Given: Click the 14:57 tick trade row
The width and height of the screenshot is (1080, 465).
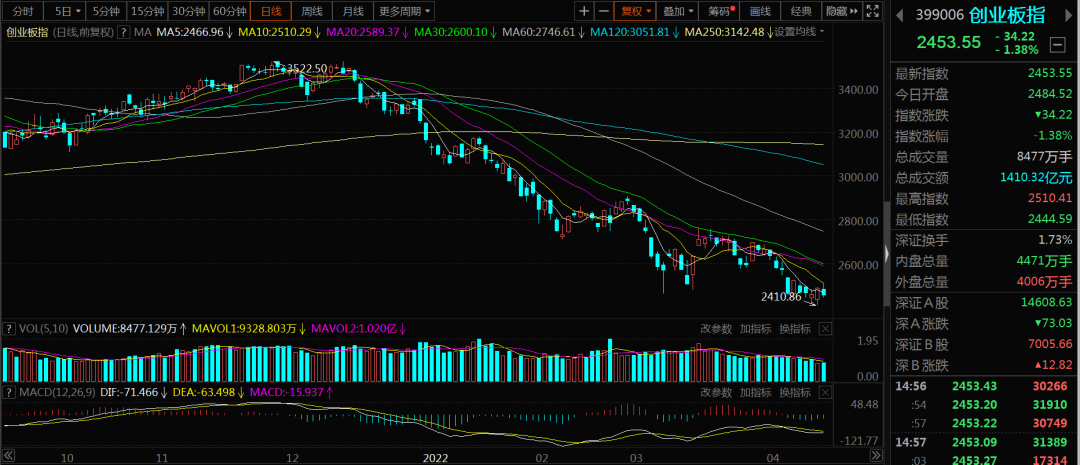Looking at the screenshot, I should 984,441.
